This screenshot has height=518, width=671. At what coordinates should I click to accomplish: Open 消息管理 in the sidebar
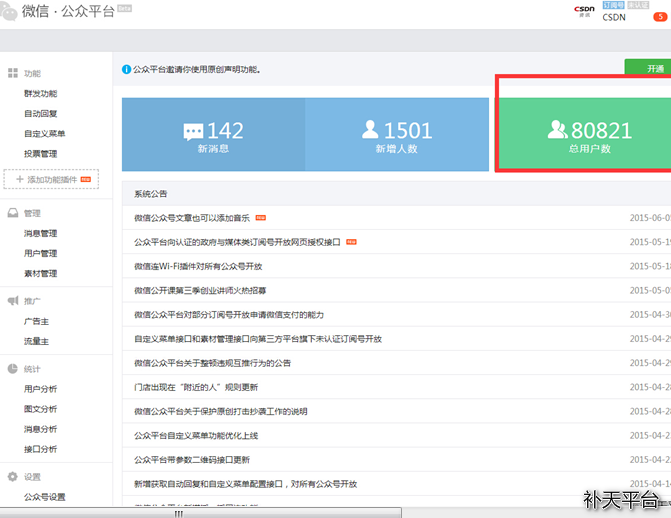coord(41,233)
